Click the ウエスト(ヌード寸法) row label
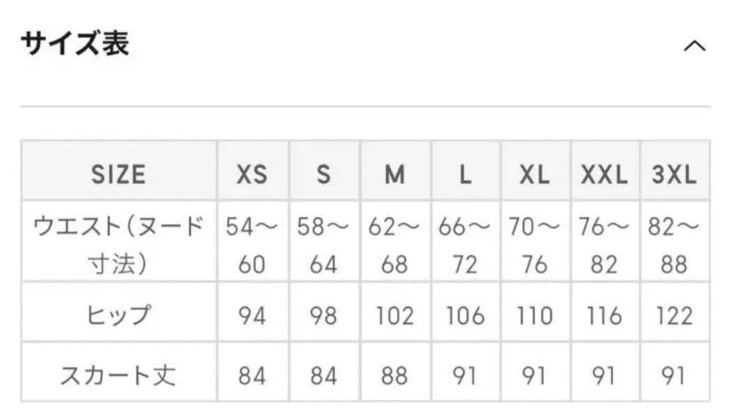The width and height of the screenshot is (729, 415). click(x=119, y=243)
